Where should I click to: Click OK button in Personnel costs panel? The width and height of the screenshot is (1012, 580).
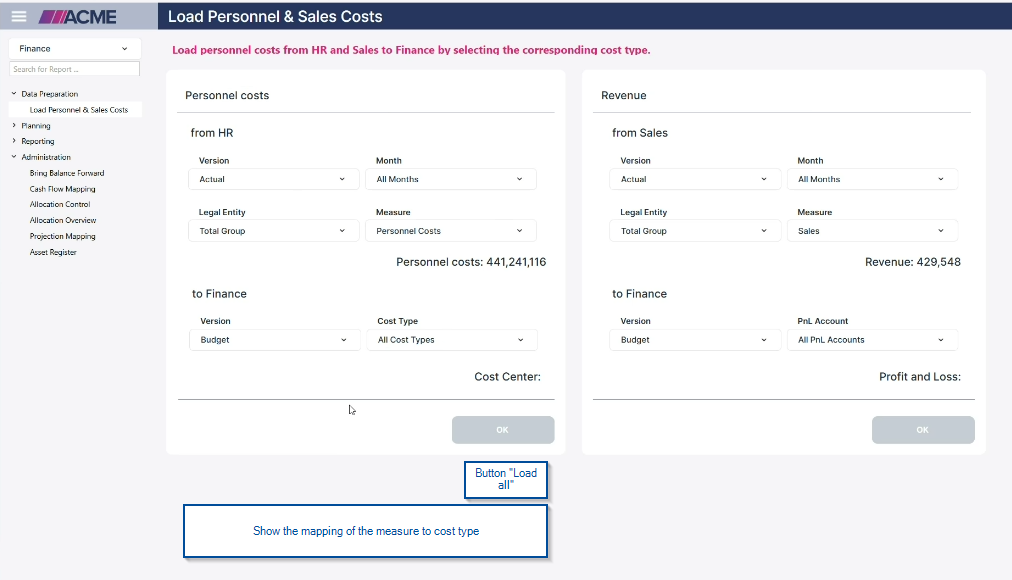[502, 430]
